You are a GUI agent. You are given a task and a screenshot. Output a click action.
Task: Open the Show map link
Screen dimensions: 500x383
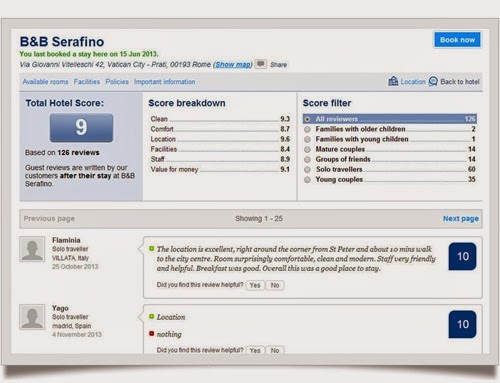[233, 64]
